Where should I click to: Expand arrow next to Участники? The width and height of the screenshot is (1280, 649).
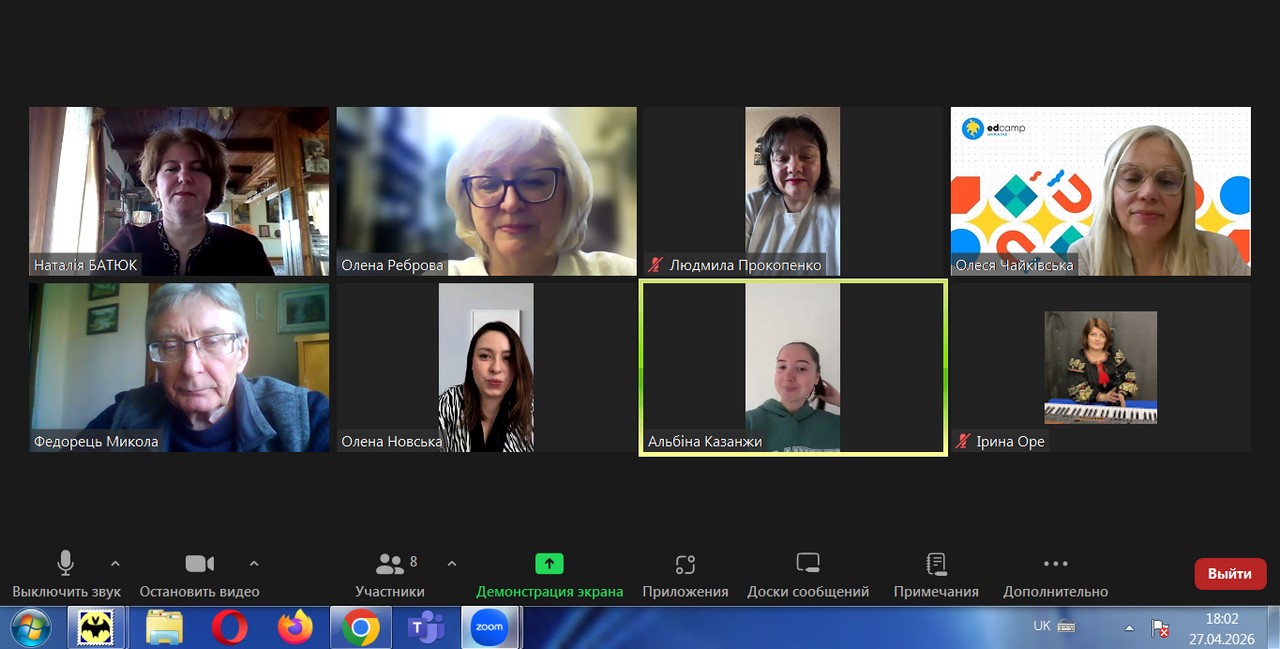(x=452, y=564)
